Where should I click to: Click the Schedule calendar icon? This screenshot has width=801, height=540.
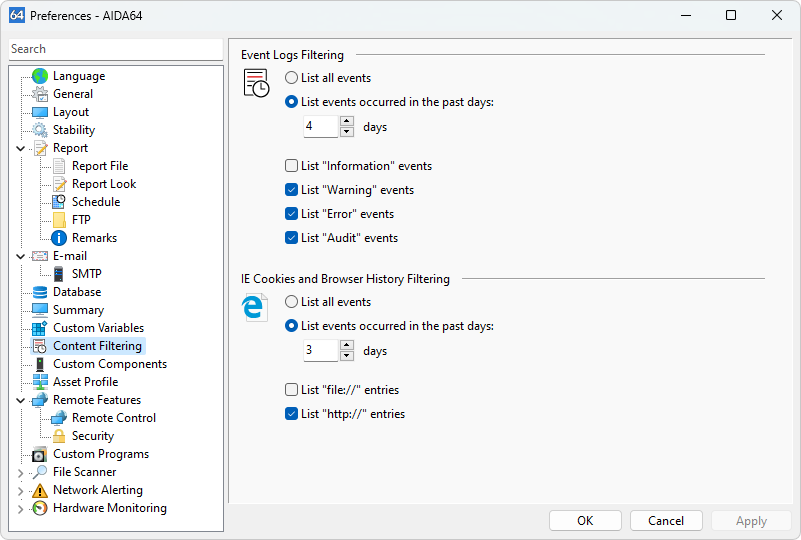tap(59, 202)
